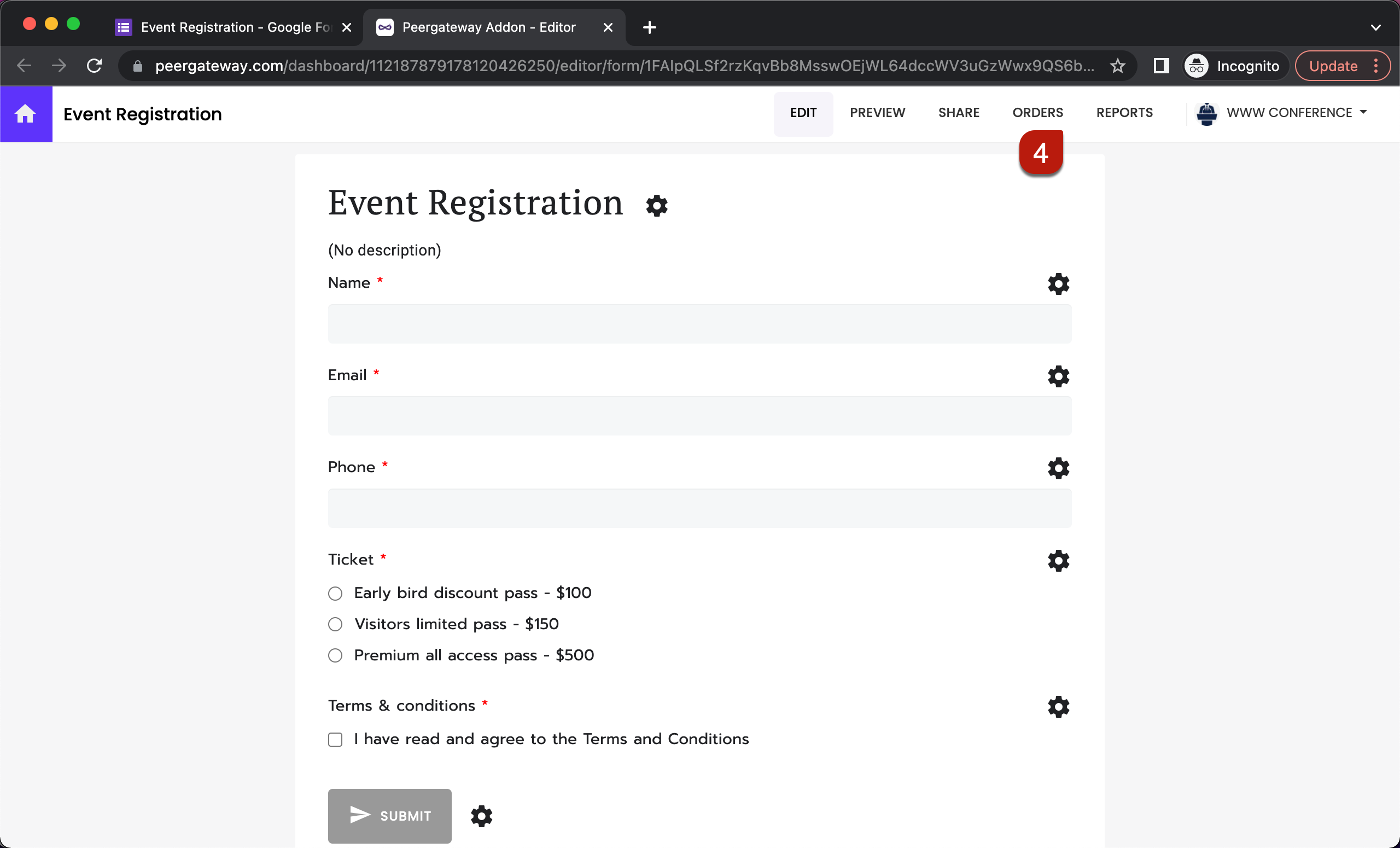Bookmark this page using the star icon
Viewport: 1400px width, 848px height.
coord(1117,65)
